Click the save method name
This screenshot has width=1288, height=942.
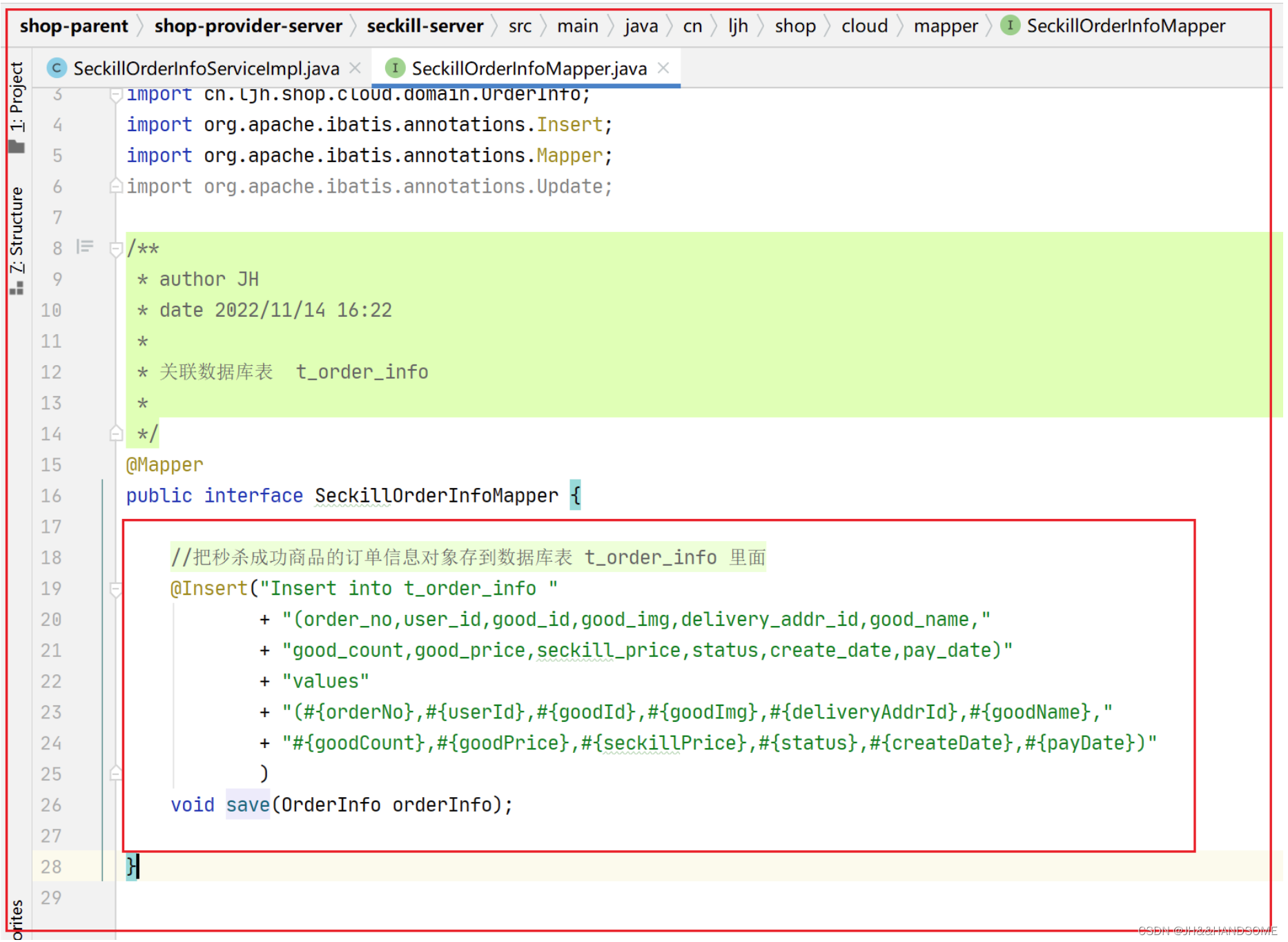(248, 805)
